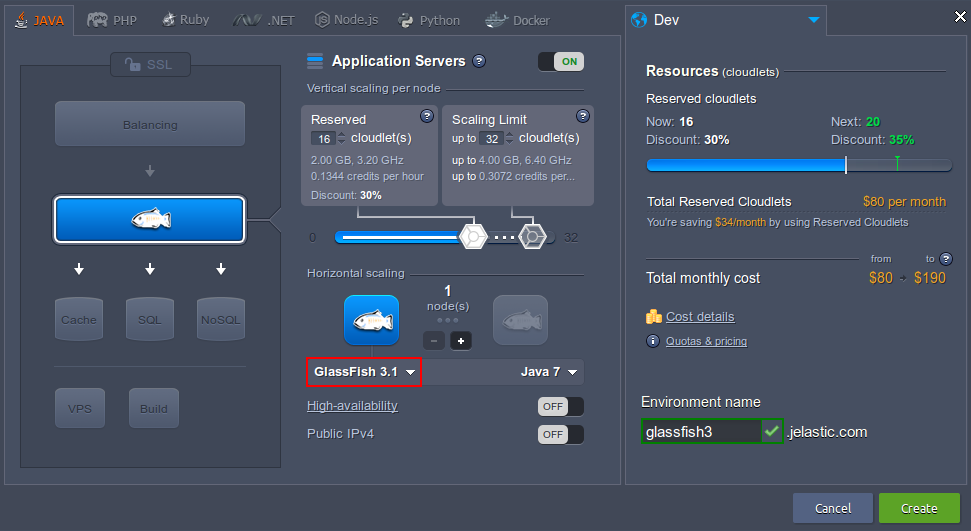Adjust the Reserved cloudlets spinner arrows
Image resolution: width=971 pixels, height=531 pixels.
point(342,138)
